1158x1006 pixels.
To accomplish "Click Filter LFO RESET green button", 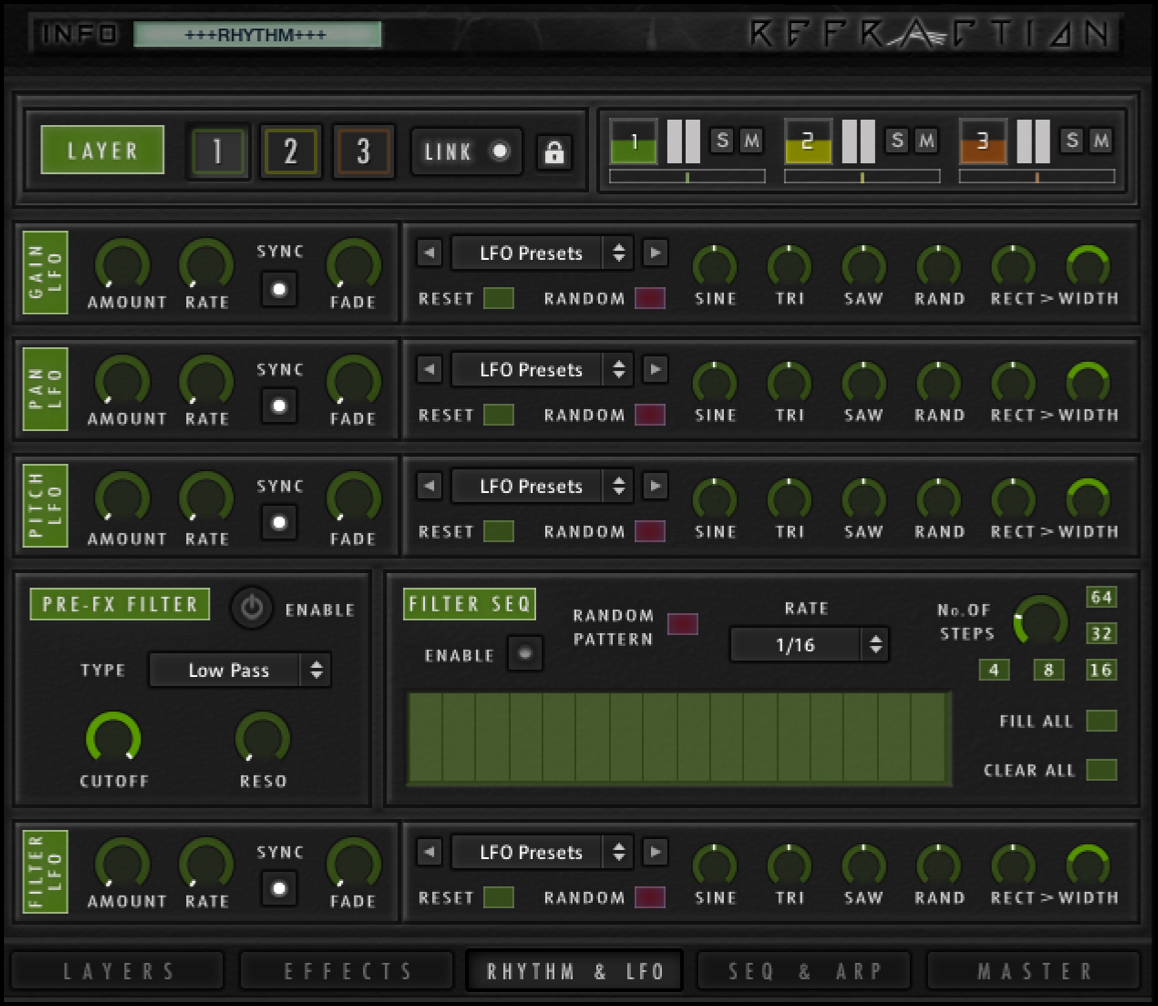I will point(499,897).
